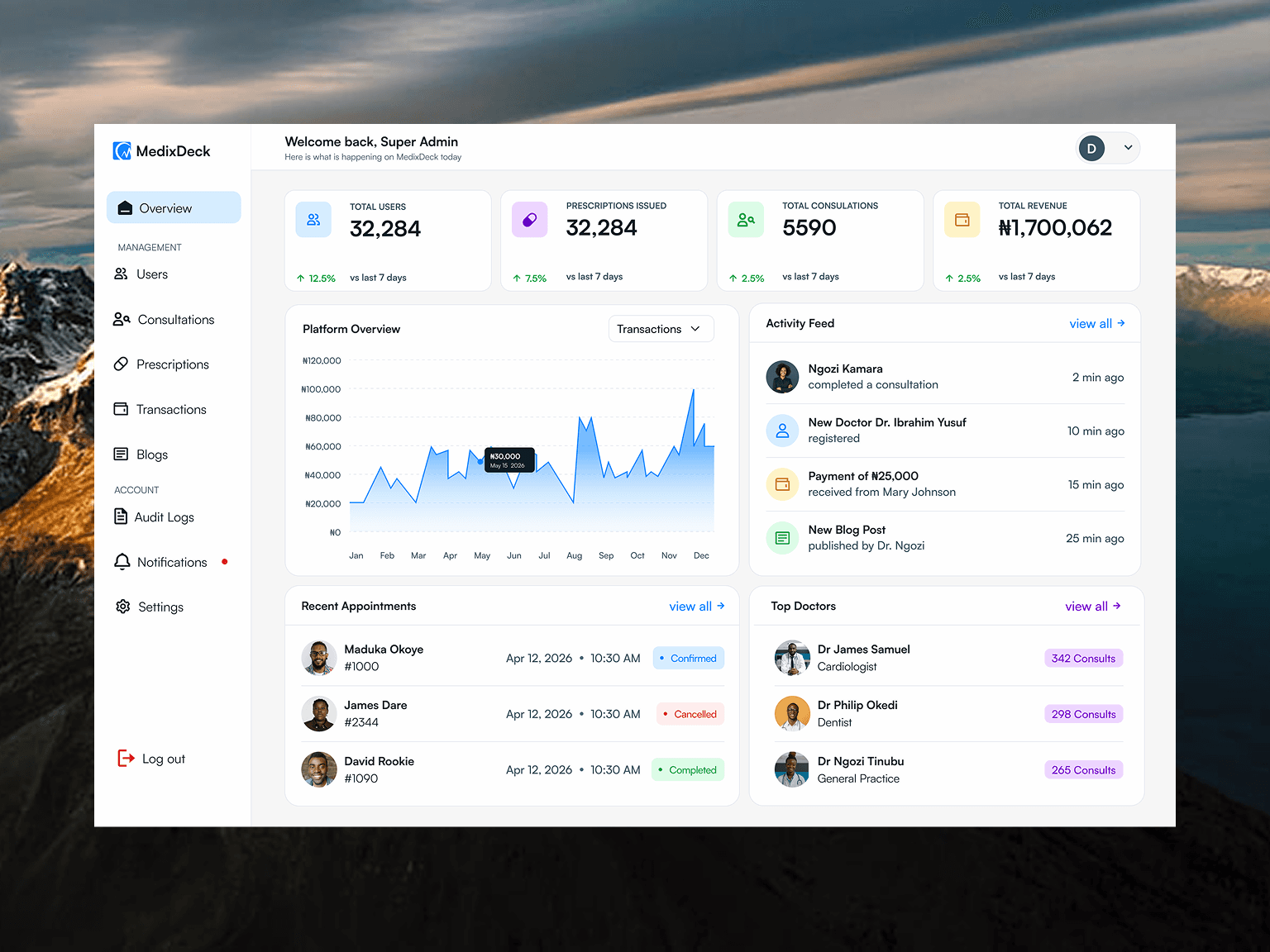
Task: Click the Transactions wallet icon in sidebar
Action: pos(121,409)
